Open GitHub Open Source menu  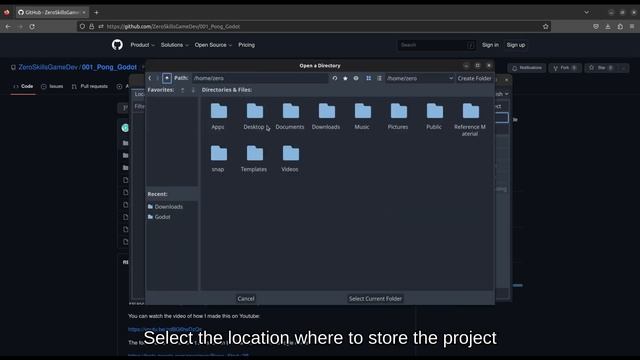(213, 45)
